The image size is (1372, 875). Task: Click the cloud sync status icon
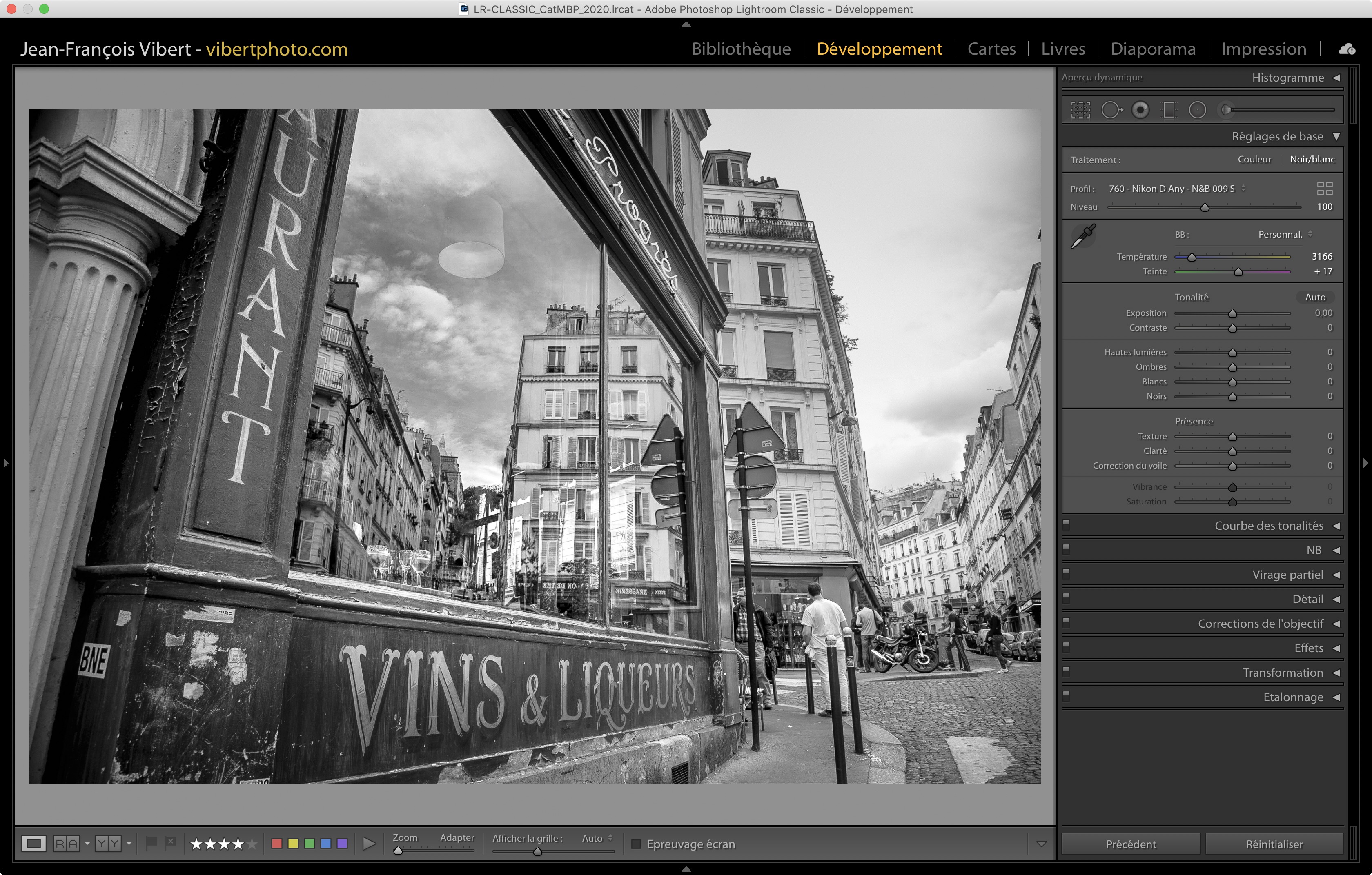[1347, 49]
